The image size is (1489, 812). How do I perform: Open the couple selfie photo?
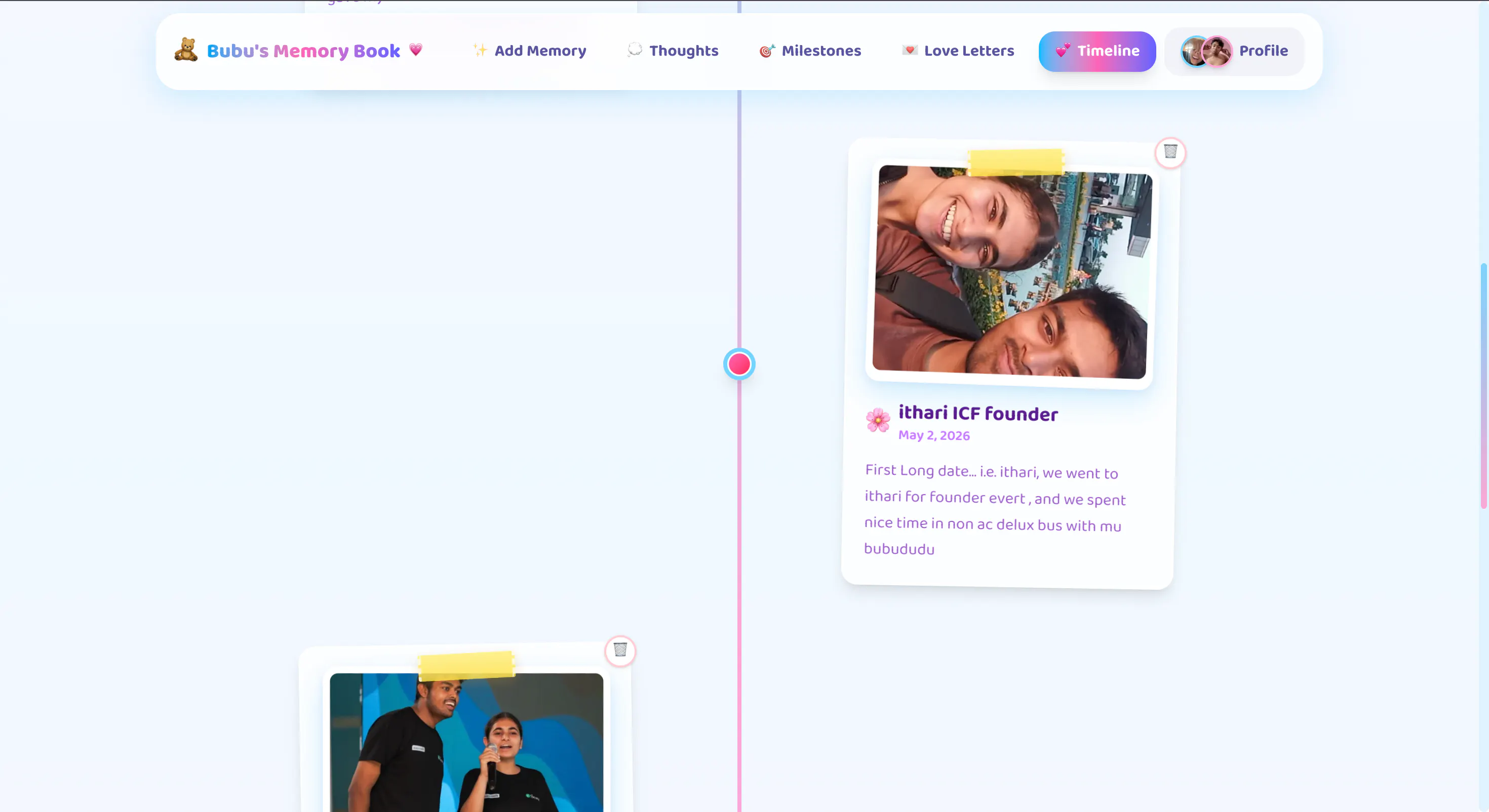(1011, 272)
